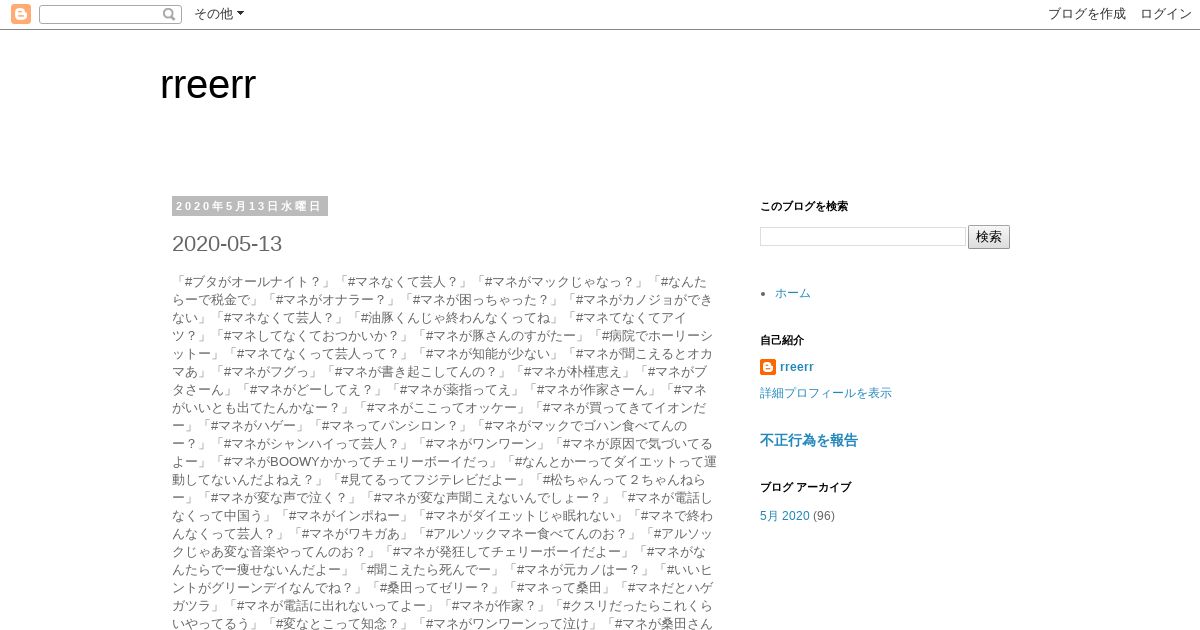
Task: Click the navbar search magnifier icon
Action: pyautogui.click(x=170, y=14)
